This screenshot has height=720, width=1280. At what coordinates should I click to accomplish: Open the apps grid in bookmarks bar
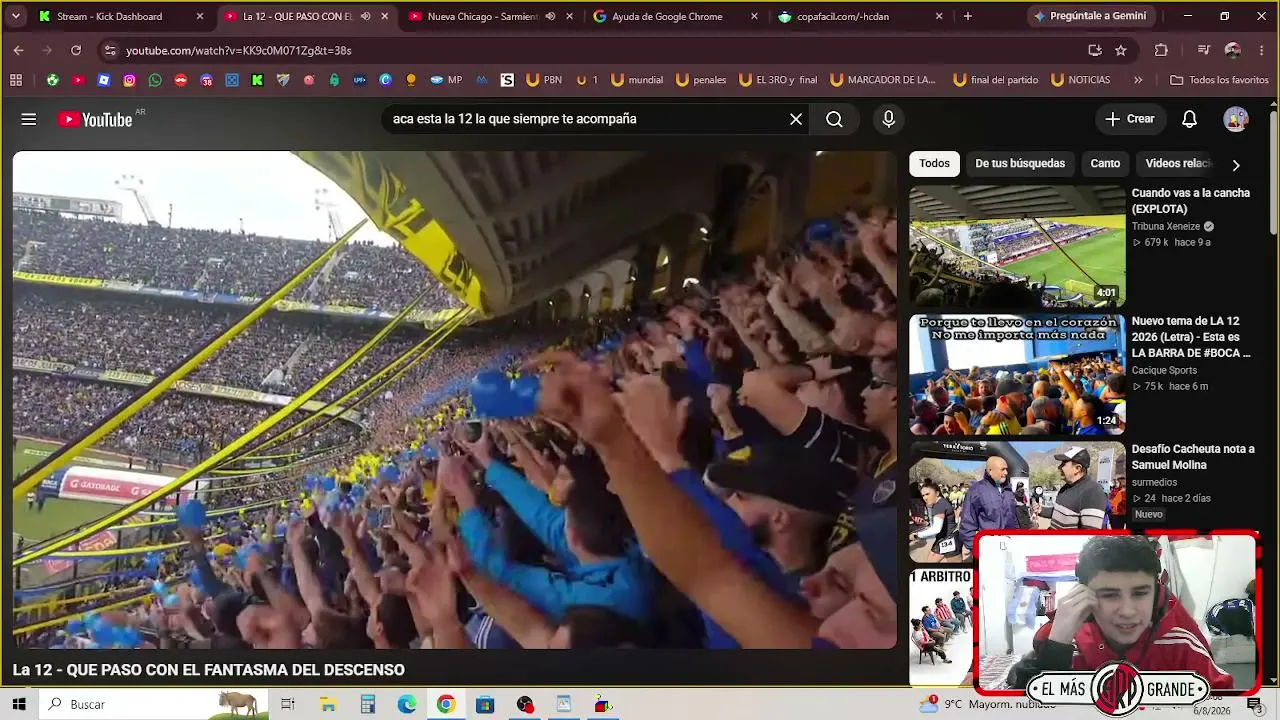point(16,80)
